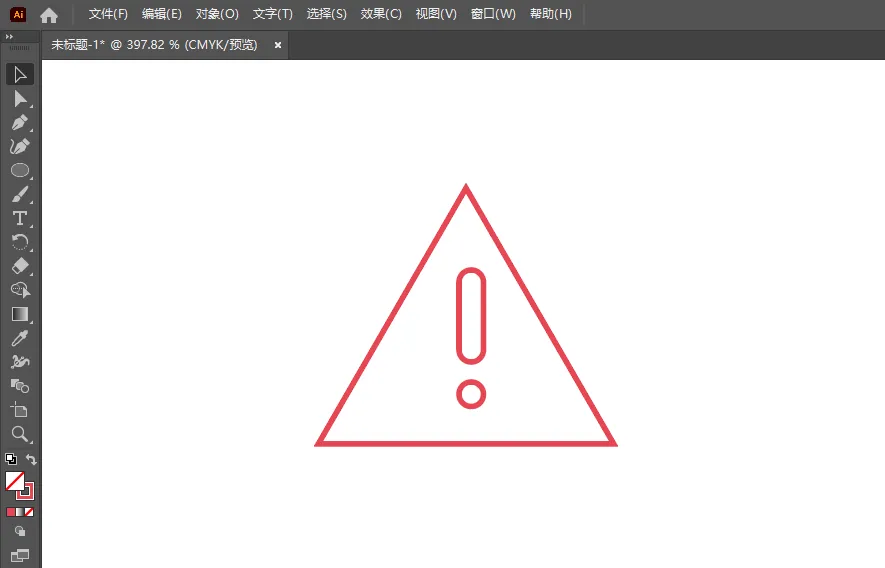Select the Shape Builder tool
The image size is (885, 568).
pyautogui.click(x=20, y=290)
